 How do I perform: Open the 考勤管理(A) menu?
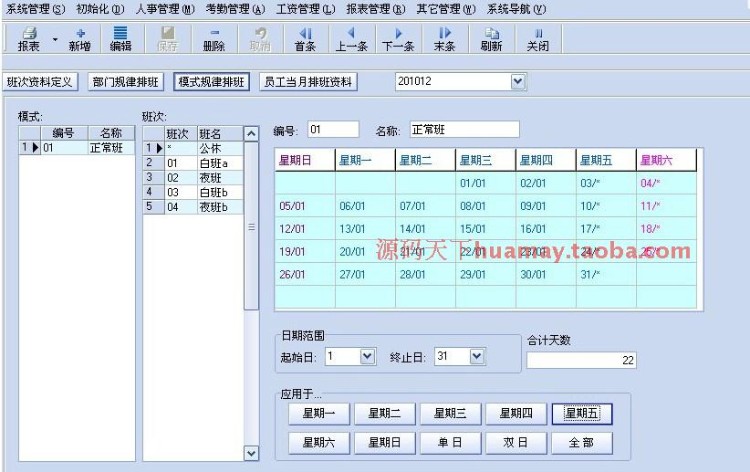(235, 9)
